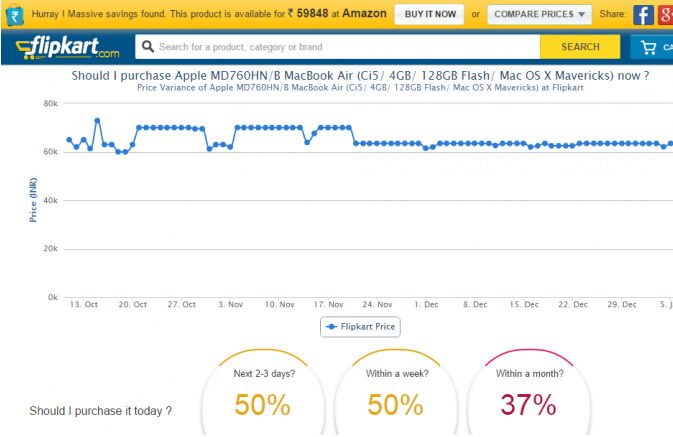The width and height of the screenshot is (673, 437).
Task: Click the yellow Search button
Action: pyautogui.click(x=580, y=47)
